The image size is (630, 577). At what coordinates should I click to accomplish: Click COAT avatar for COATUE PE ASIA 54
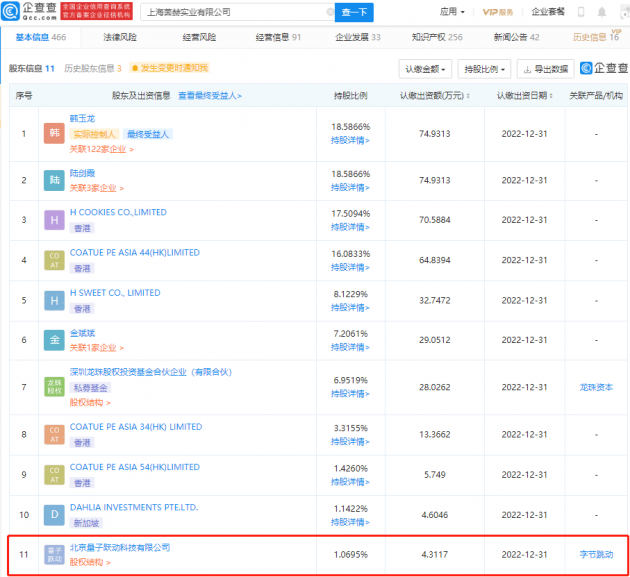point(54,475)
